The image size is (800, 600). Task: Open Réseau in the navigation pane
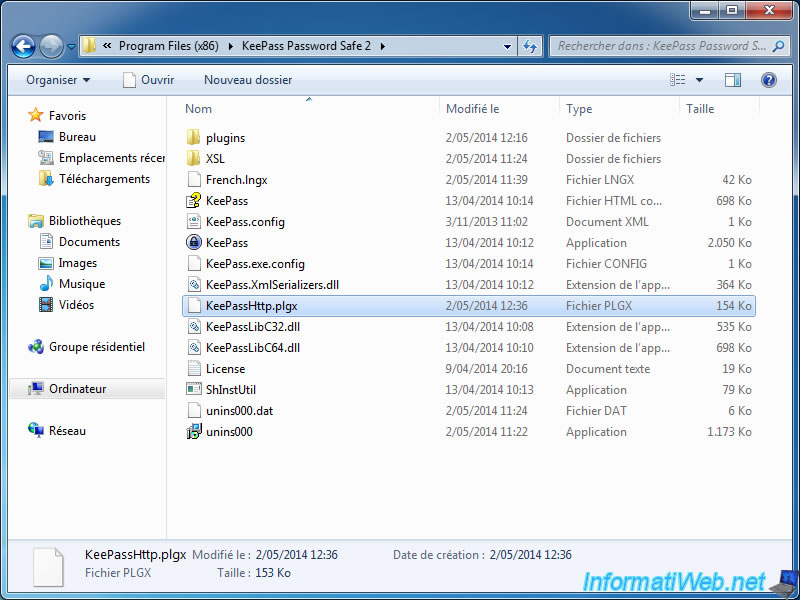(x=67, y=431)
